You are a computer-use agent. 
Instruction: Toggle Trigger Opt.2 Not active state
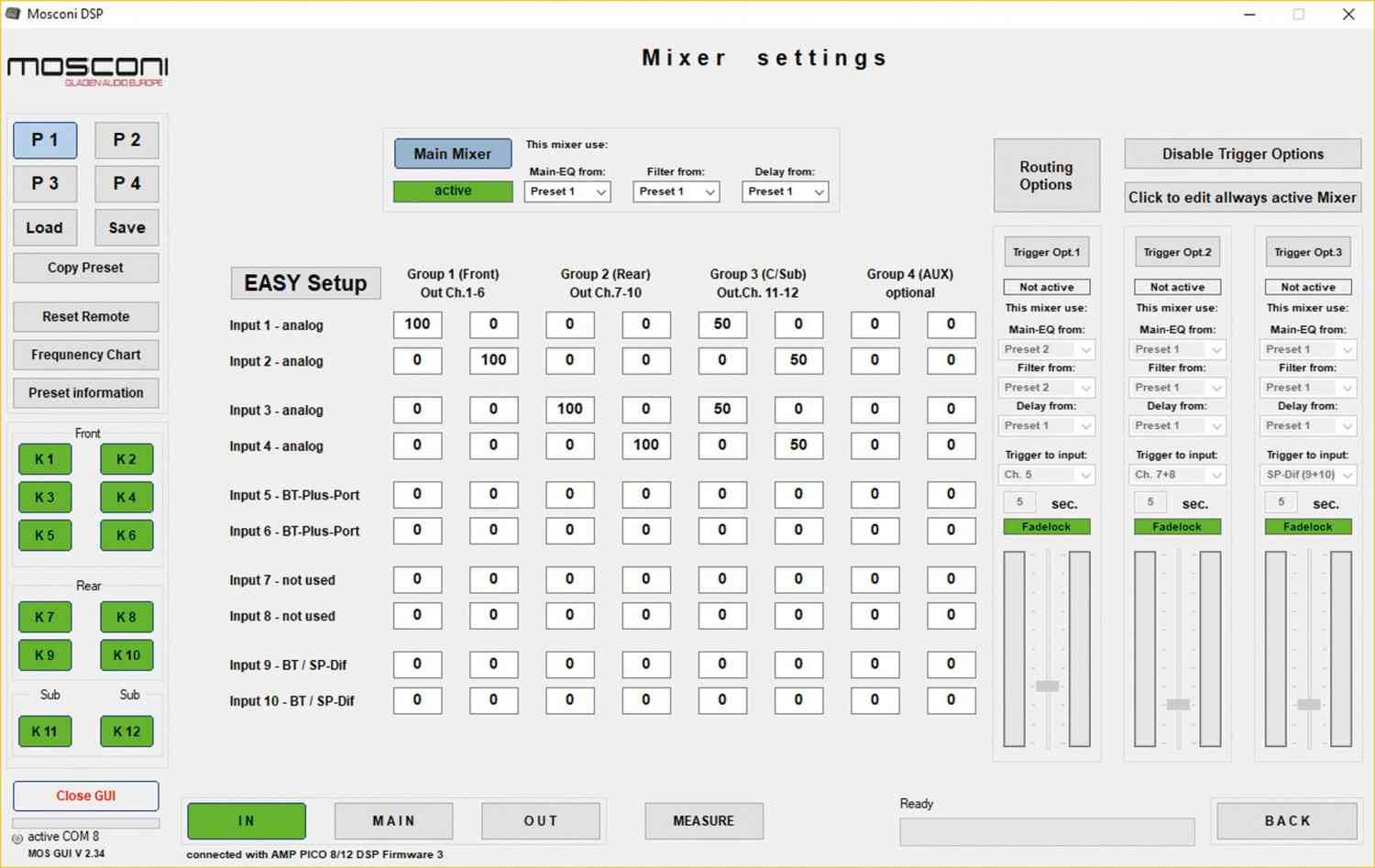1177,287
